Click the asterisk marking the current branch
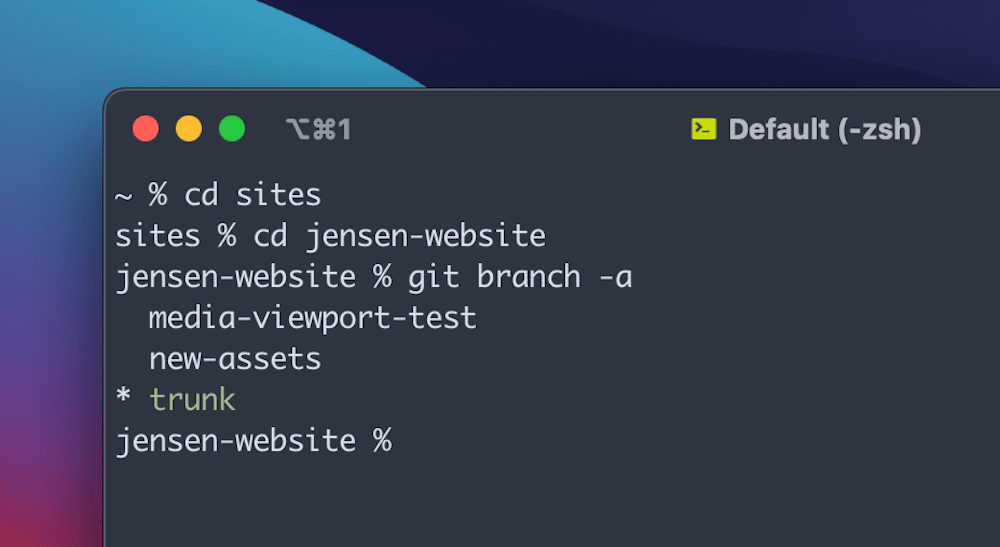The height and width of the screenshot is (547, 1000). click(x=124, y=401)
